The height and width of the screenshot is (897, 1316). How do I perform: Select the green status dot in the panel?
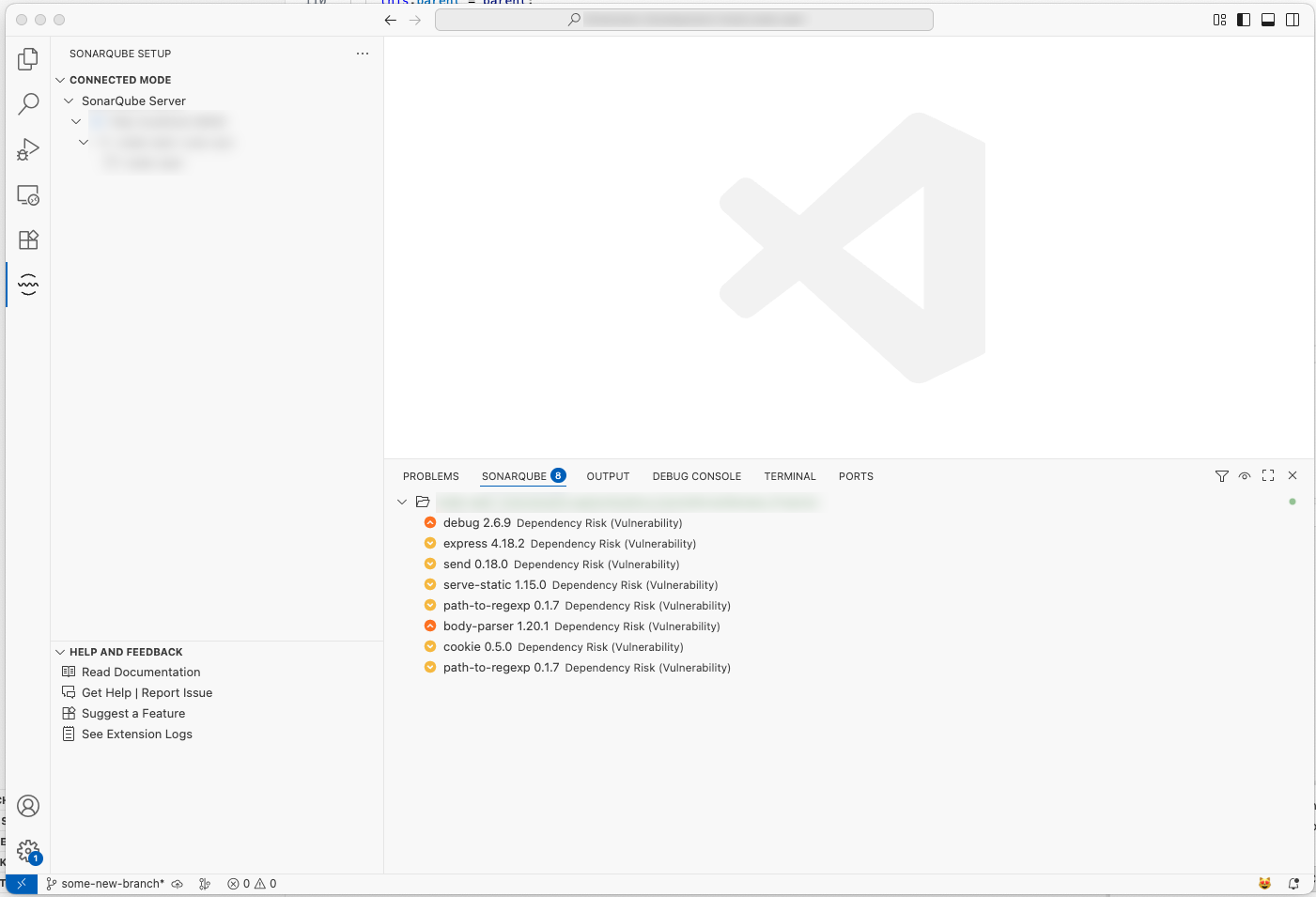pyautogui.click(x=1292, y=502)
